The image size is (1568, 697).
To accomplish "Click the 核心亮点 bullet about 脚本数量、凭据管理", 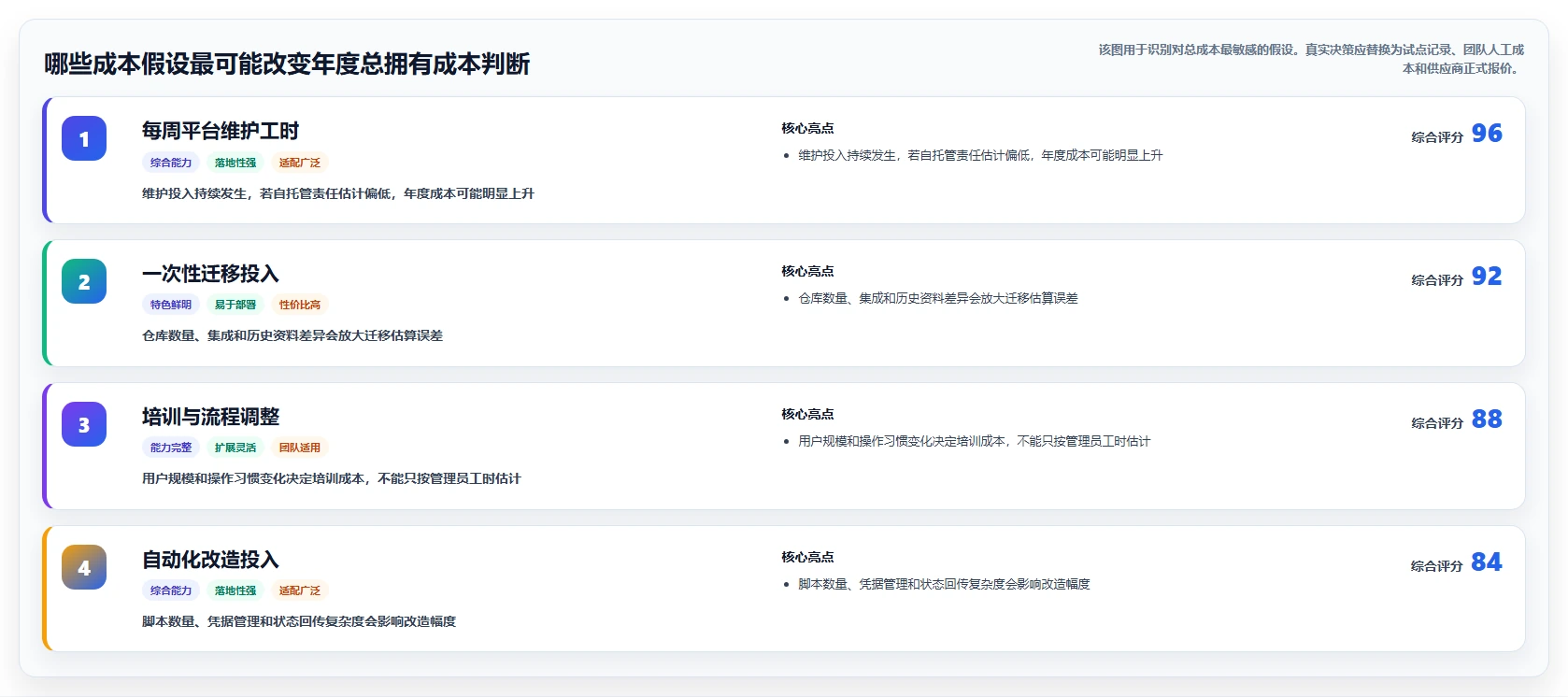I will click(944, 584).
